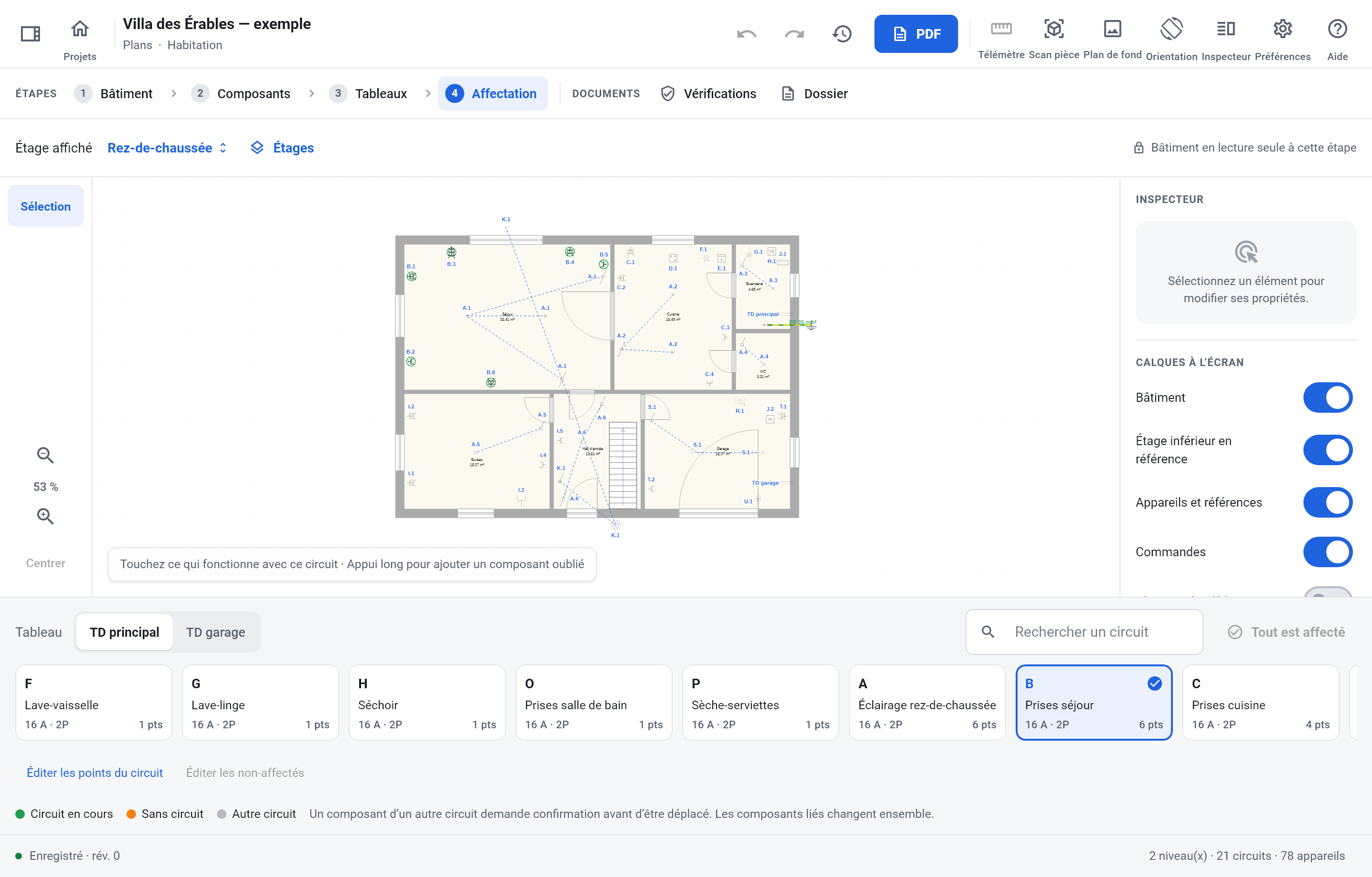
Task: Click the search icon in circuit search
Action: point(988,632)
